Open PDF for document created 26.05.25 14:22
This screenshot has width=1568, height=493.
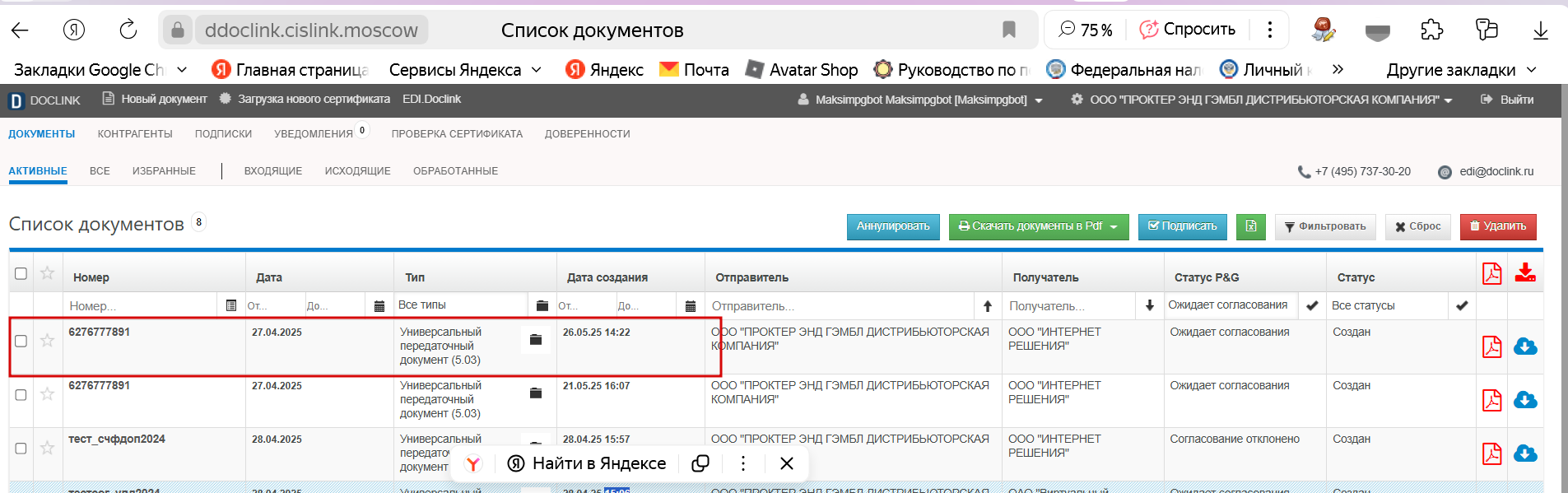point(1492,346)
